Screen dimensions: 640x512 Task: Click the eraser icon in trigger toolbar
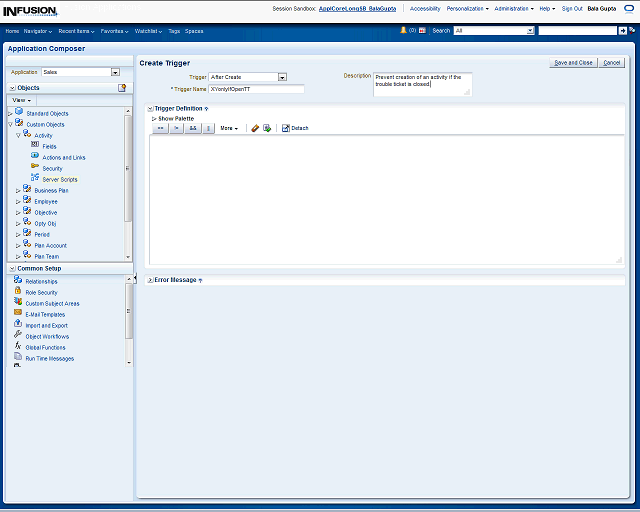click(255, 128)
